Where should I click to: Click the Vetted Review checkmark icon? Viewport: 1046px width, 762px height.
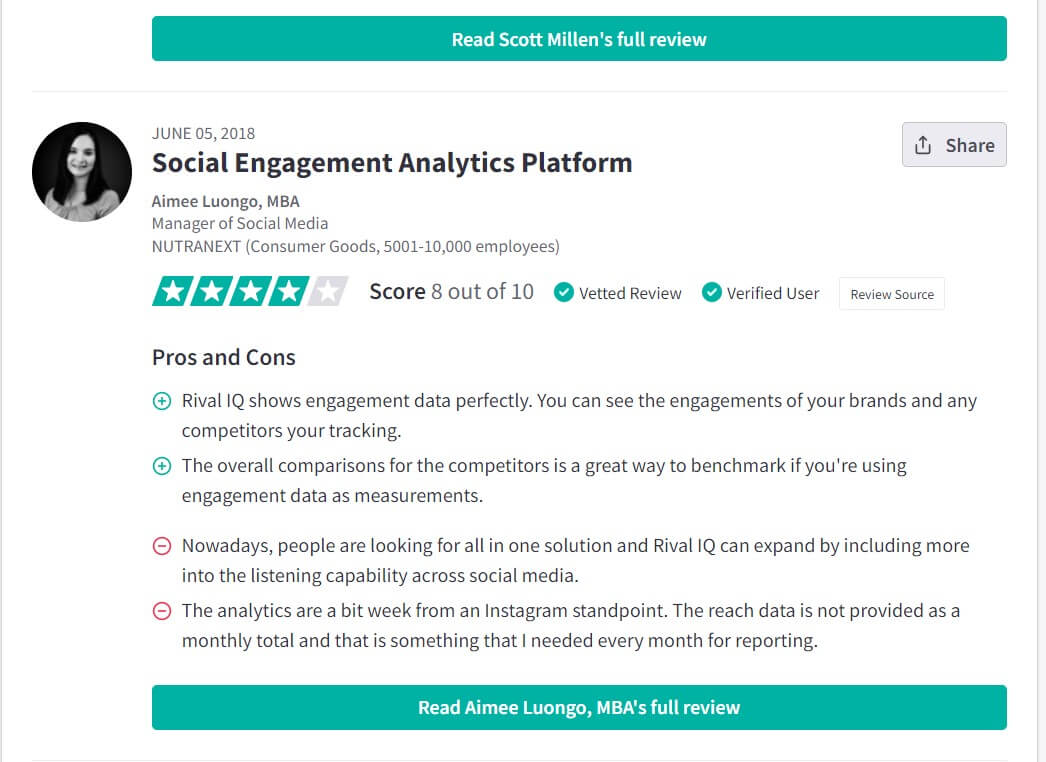click(x=564, y=292)
